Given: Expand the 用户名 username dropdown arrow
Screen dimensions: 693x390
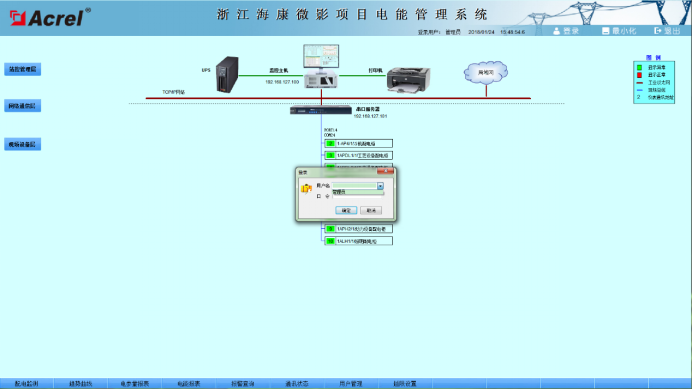Looking at the screenshot, I should pyautogui.click(x=380, y=186).
